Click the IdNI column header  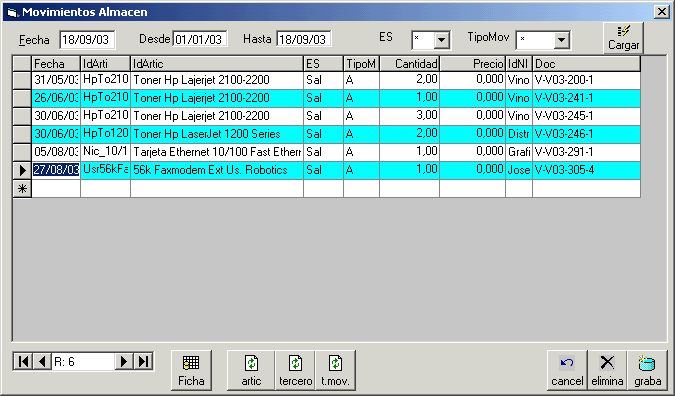click(519, 64)
